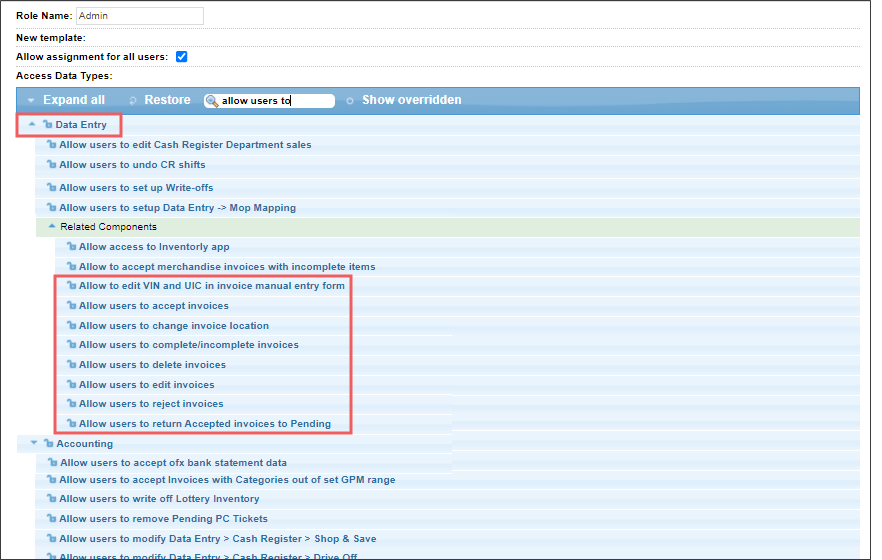The width and height of the screenshot is (882, 560).
Task: Click icon beside accept merchandise invoices with incomplete items
Action: tap(71, 266)
